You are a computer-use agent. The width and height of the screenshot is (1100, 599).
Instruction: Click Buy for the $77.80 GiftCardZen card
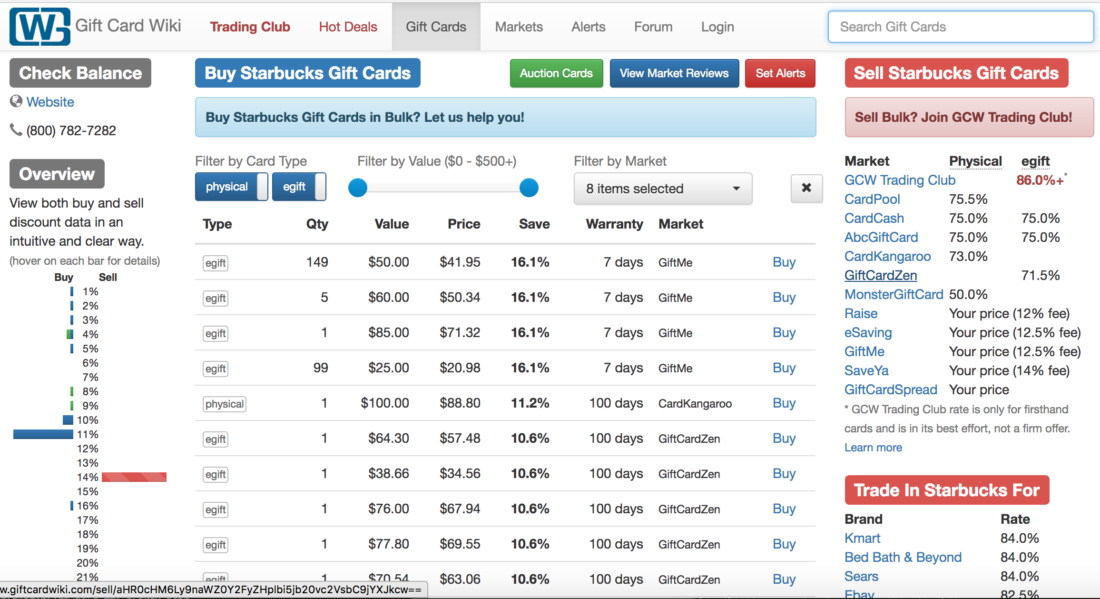coord(784,544)
